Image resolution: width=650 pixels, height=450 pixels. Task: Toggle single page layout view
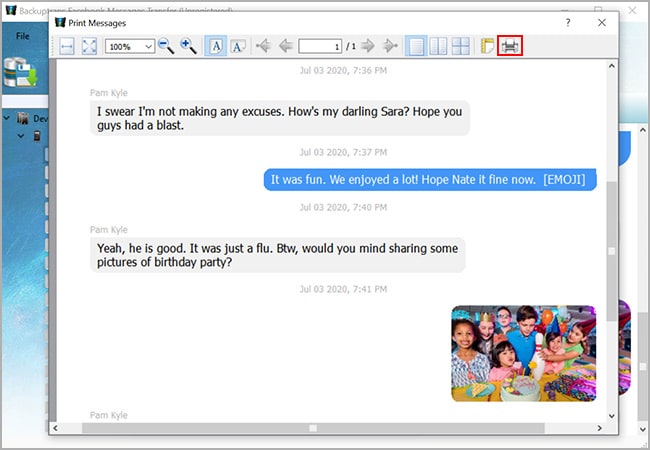pos(415,46)
